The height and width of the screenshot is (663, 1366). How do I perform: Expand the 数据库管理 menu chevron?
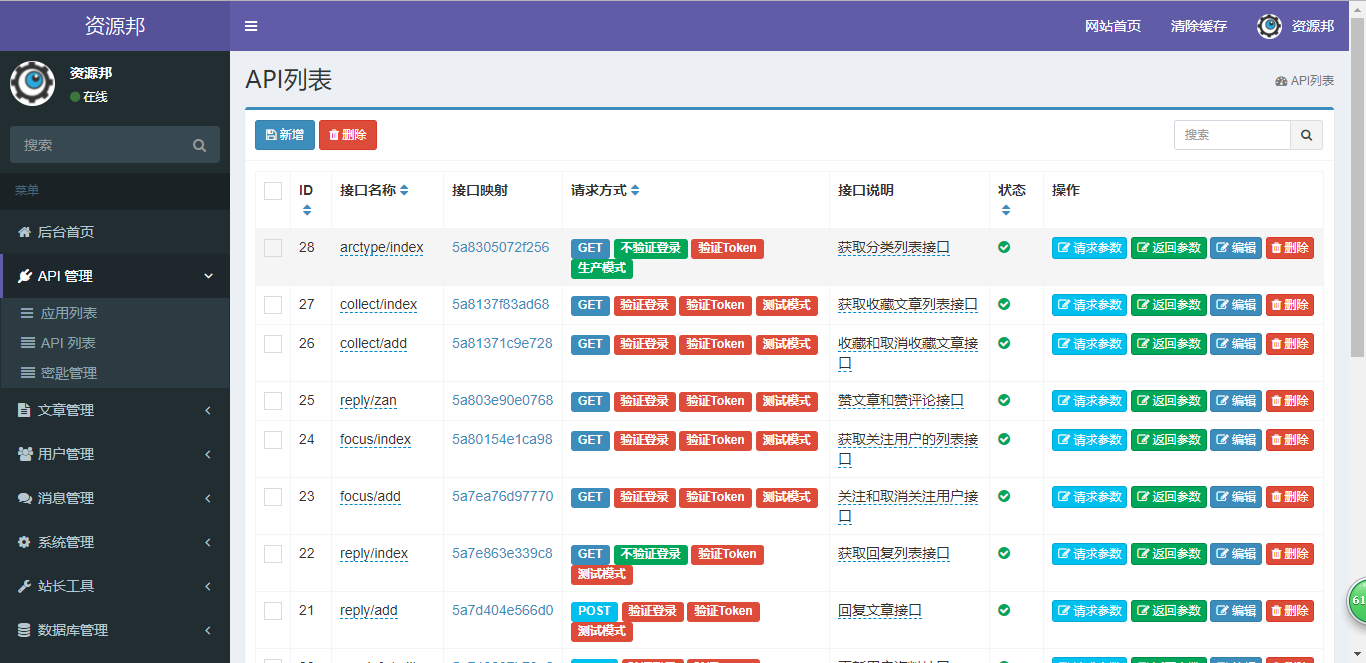(x=208, y=630)
